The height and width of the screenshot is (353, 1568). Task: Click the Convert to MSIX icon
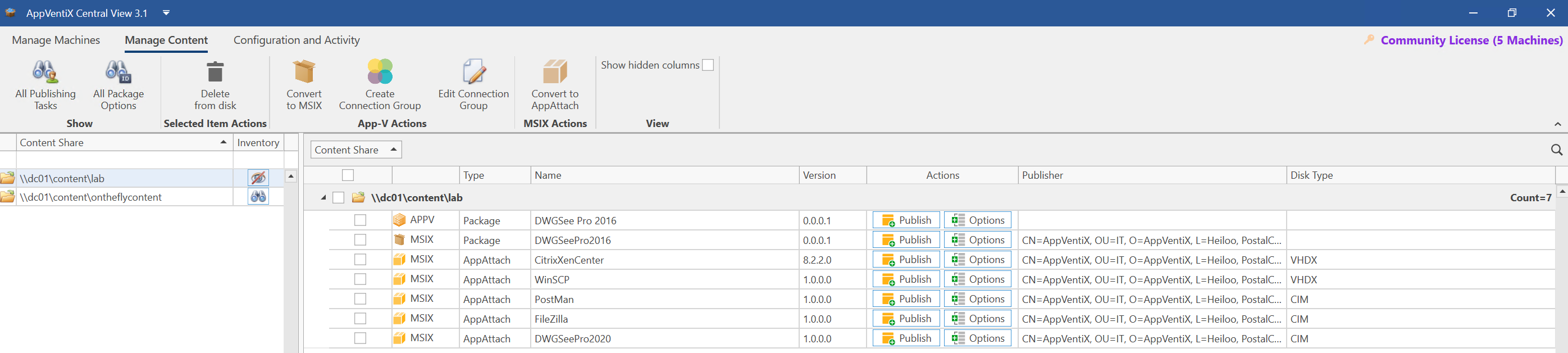[x=304, y=73]
